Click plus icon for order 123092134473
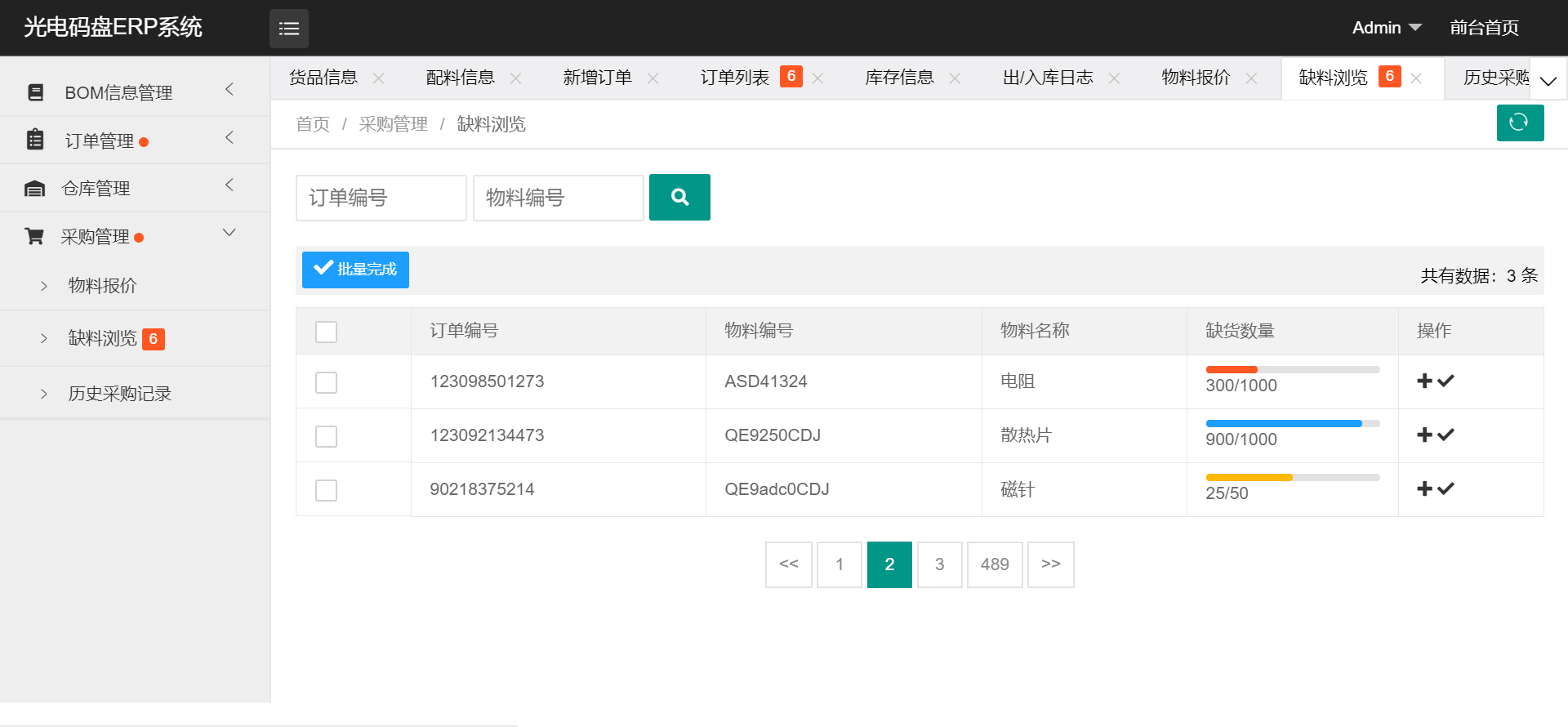The image size is (1568, 727). (1425, 435)
